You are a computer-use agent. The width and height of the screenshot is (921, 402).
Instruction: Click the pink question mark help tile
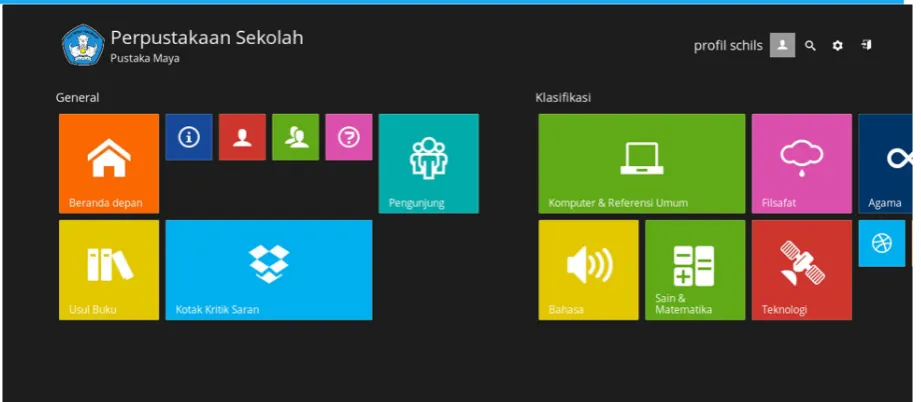[349, 137]
